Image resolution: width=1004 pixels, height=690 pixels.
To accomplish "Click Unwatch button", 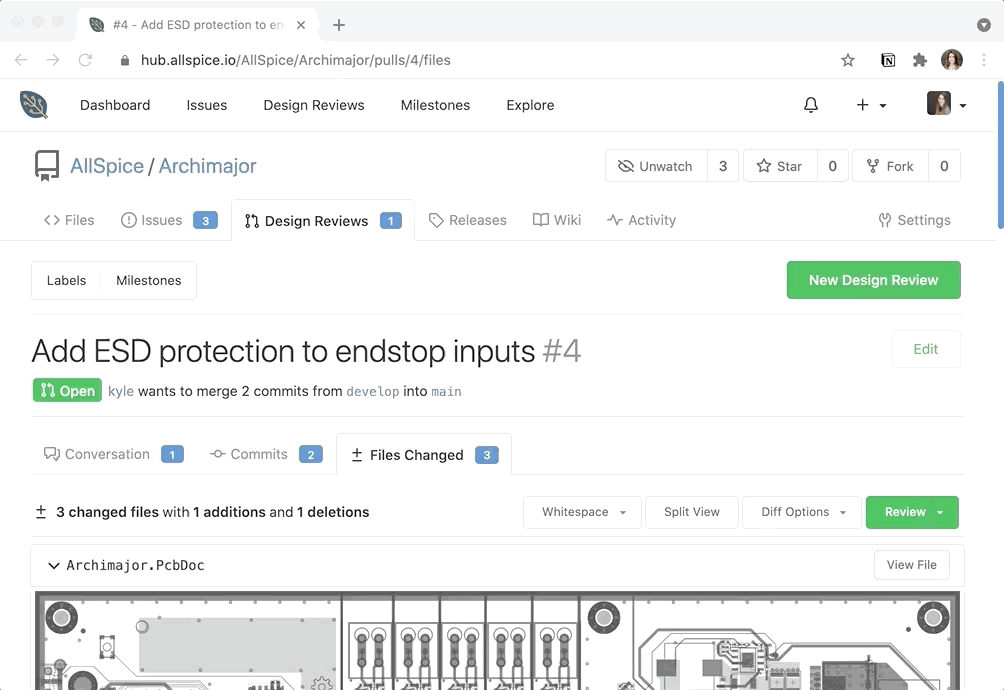I will pos(656,166).
